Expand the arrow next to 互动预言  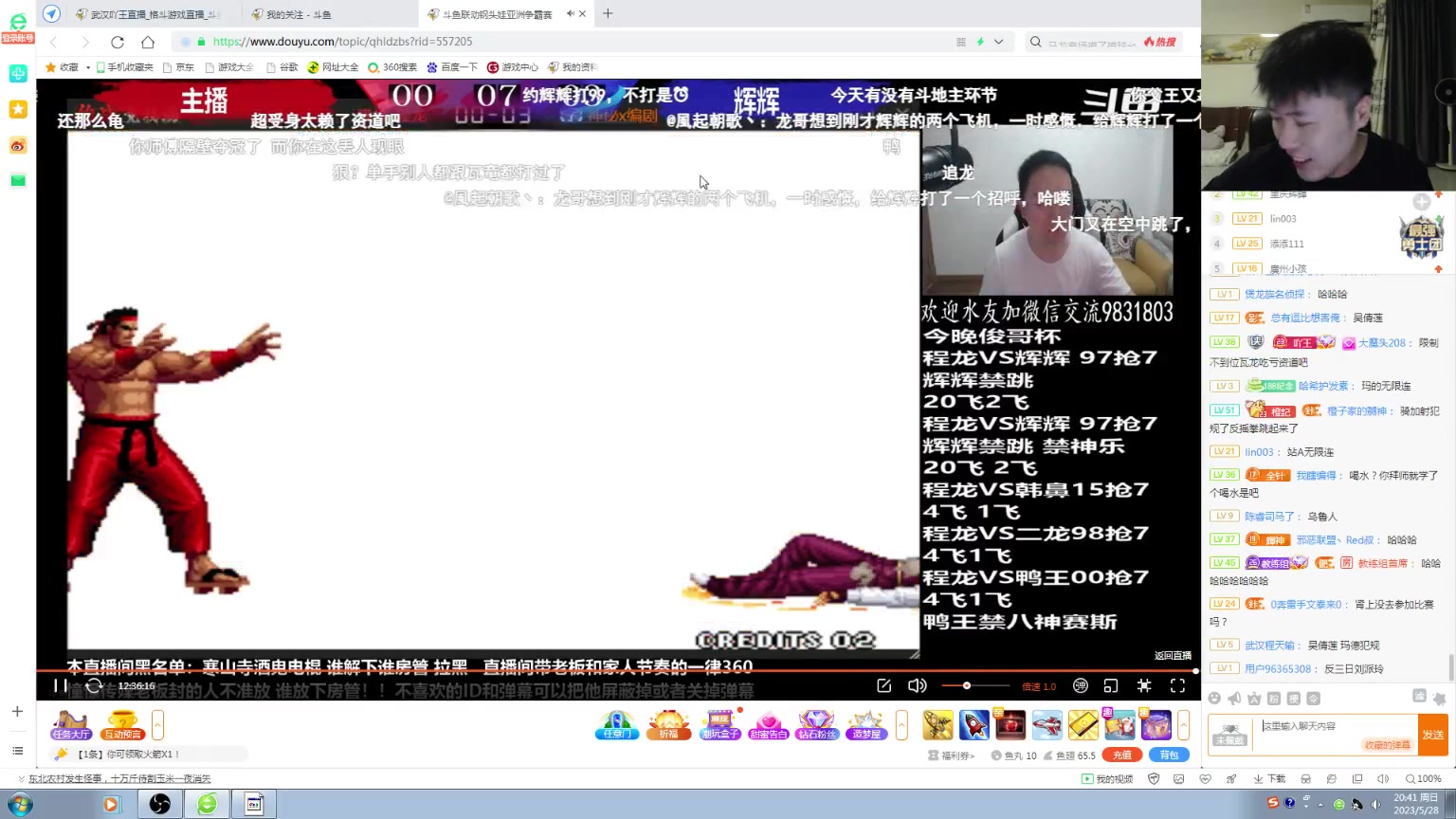pyautogui.click(x=157, y=725)
